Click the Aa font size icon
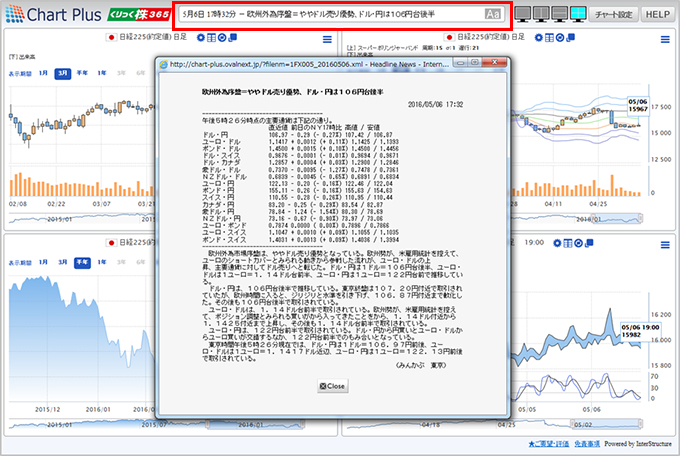Screen dimensions: 680x456 pos(492,14)
